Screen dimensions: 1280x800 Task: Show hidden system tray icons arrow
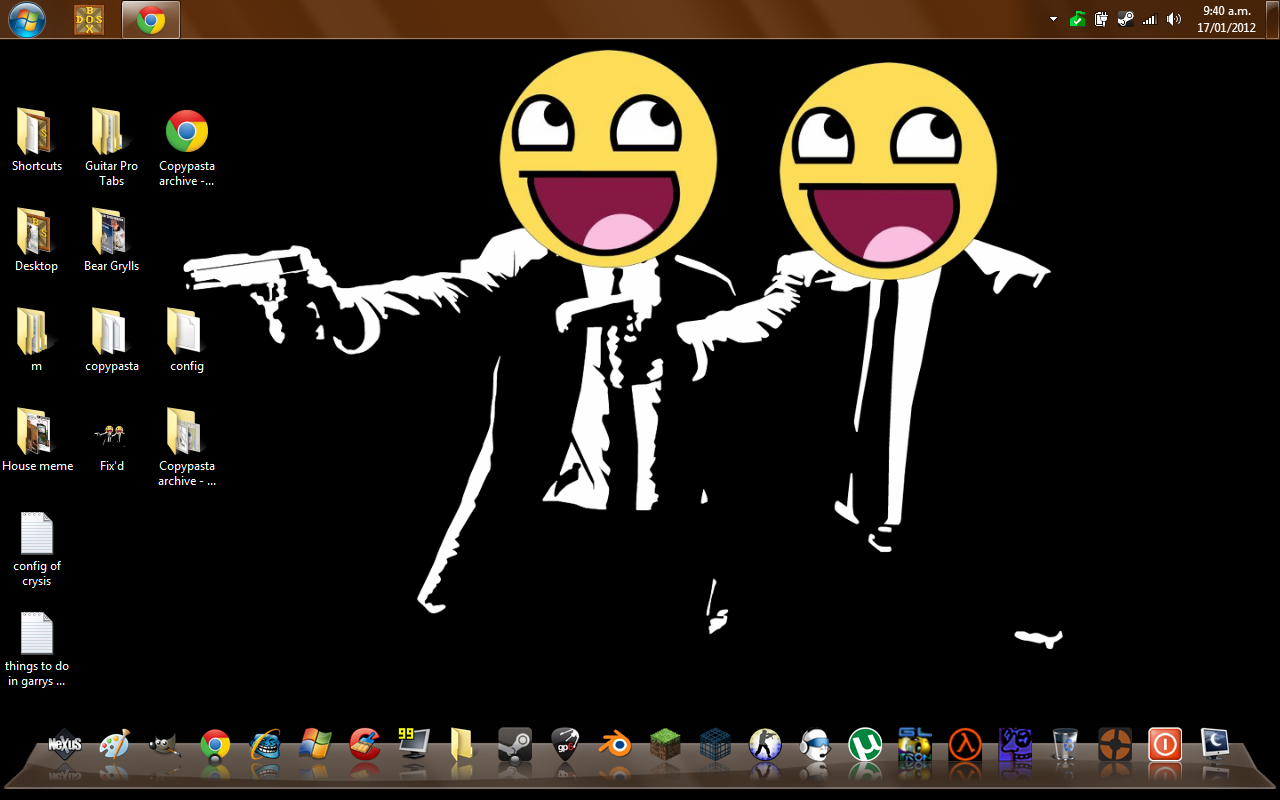(1053, 19)
